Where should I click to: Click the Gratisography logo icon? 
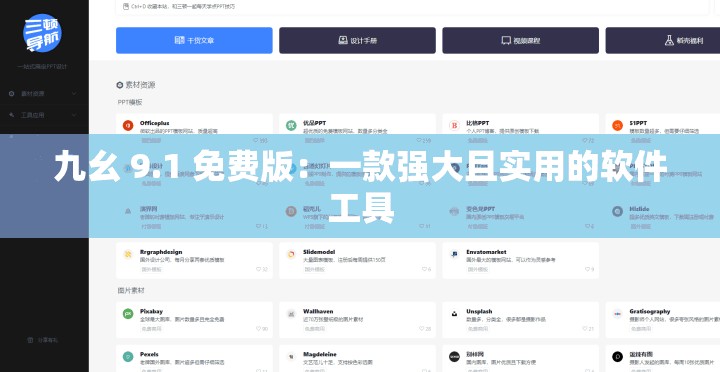618,314
